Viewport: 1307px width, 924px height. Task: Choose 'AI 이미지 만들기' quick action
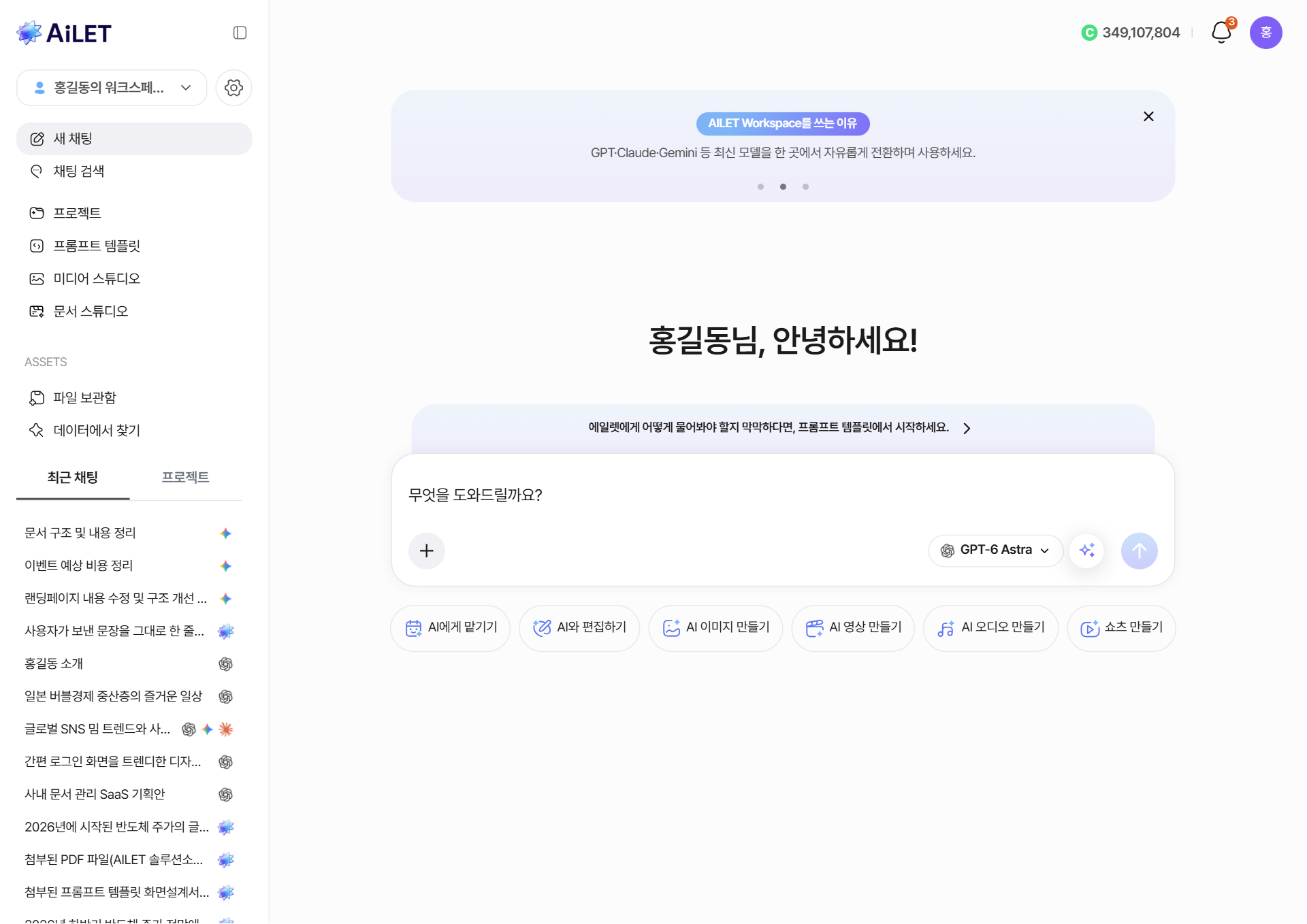(x=716, y=628)
